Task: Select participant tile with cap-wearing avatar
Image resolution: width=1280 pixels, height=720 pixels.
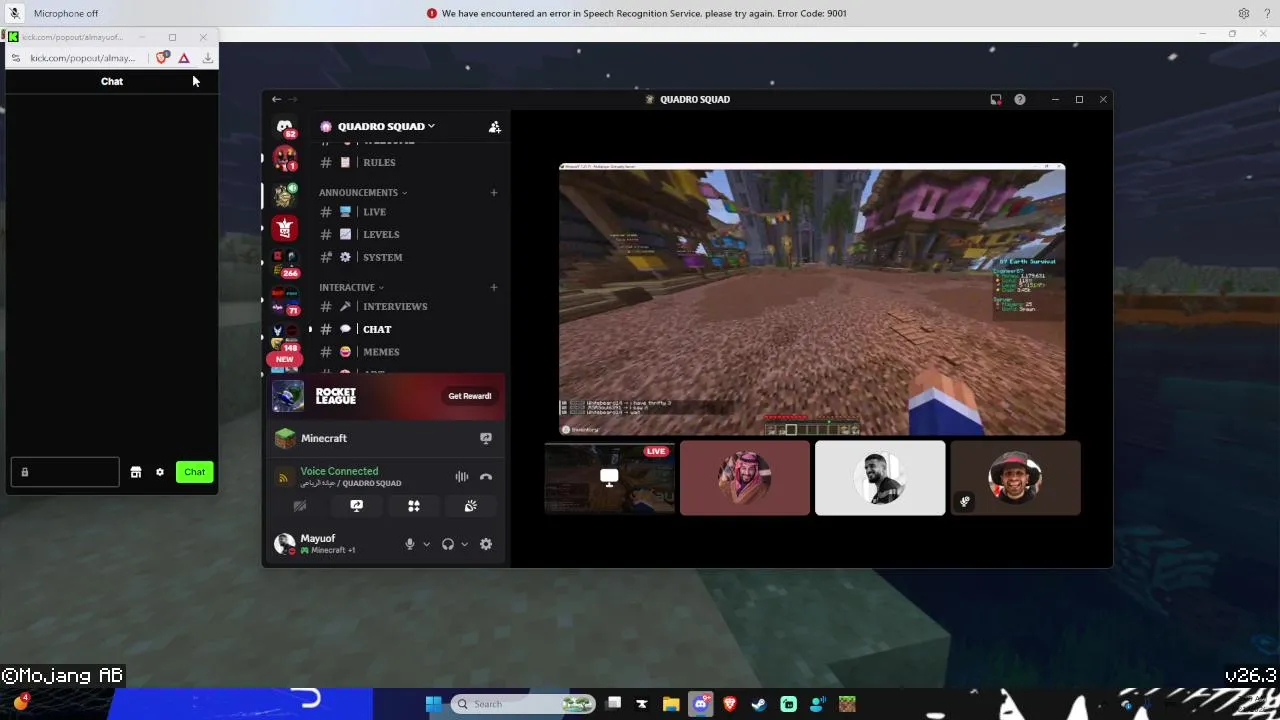Action: click(1015, 478)
